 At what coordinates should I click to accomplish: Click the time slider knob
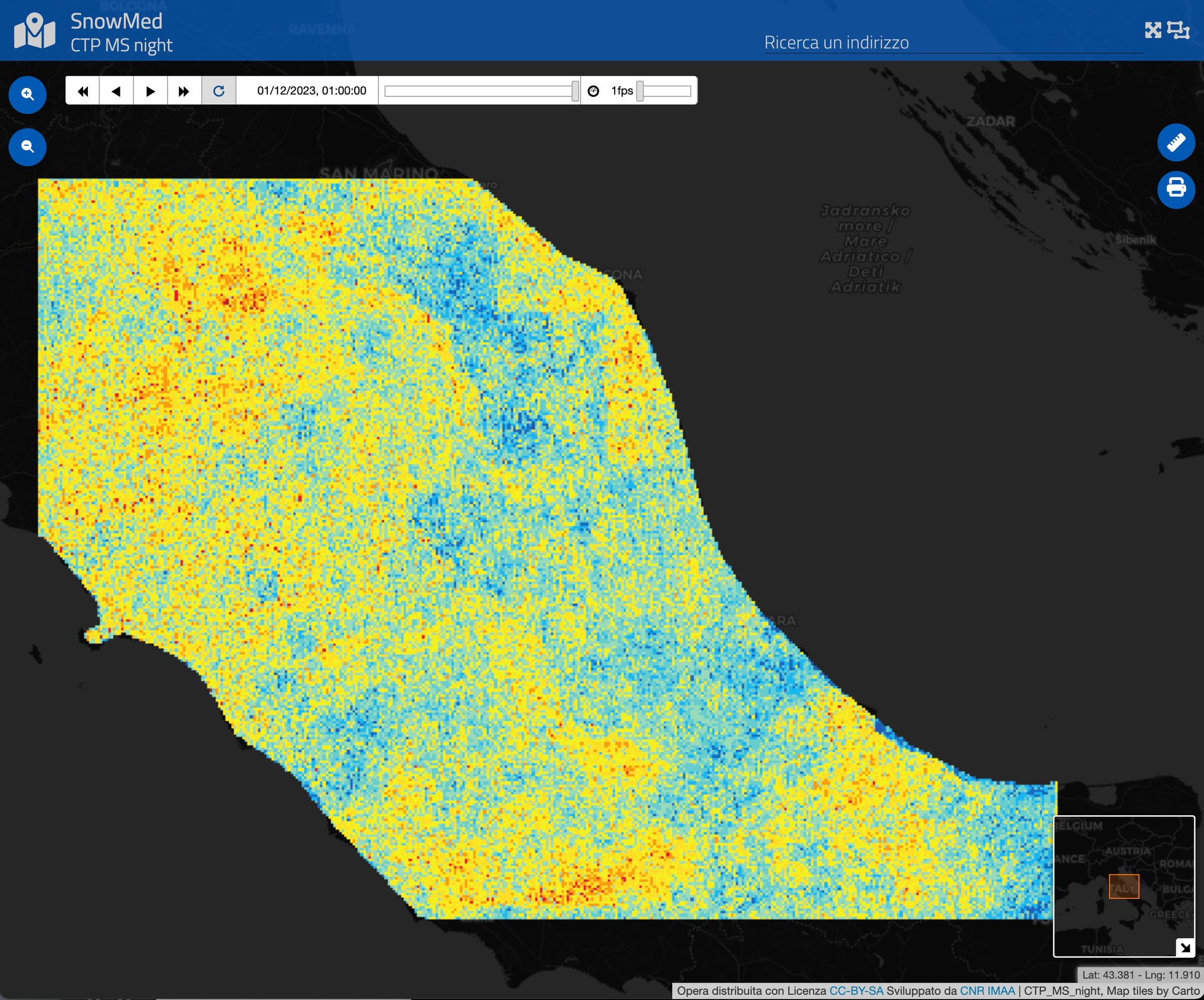(575, 91)
